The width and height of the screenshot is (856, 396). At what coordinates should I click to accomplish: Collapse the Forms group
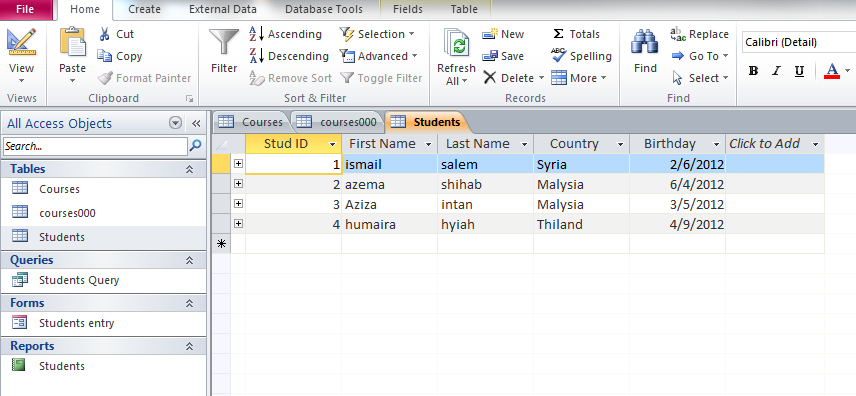189,303
